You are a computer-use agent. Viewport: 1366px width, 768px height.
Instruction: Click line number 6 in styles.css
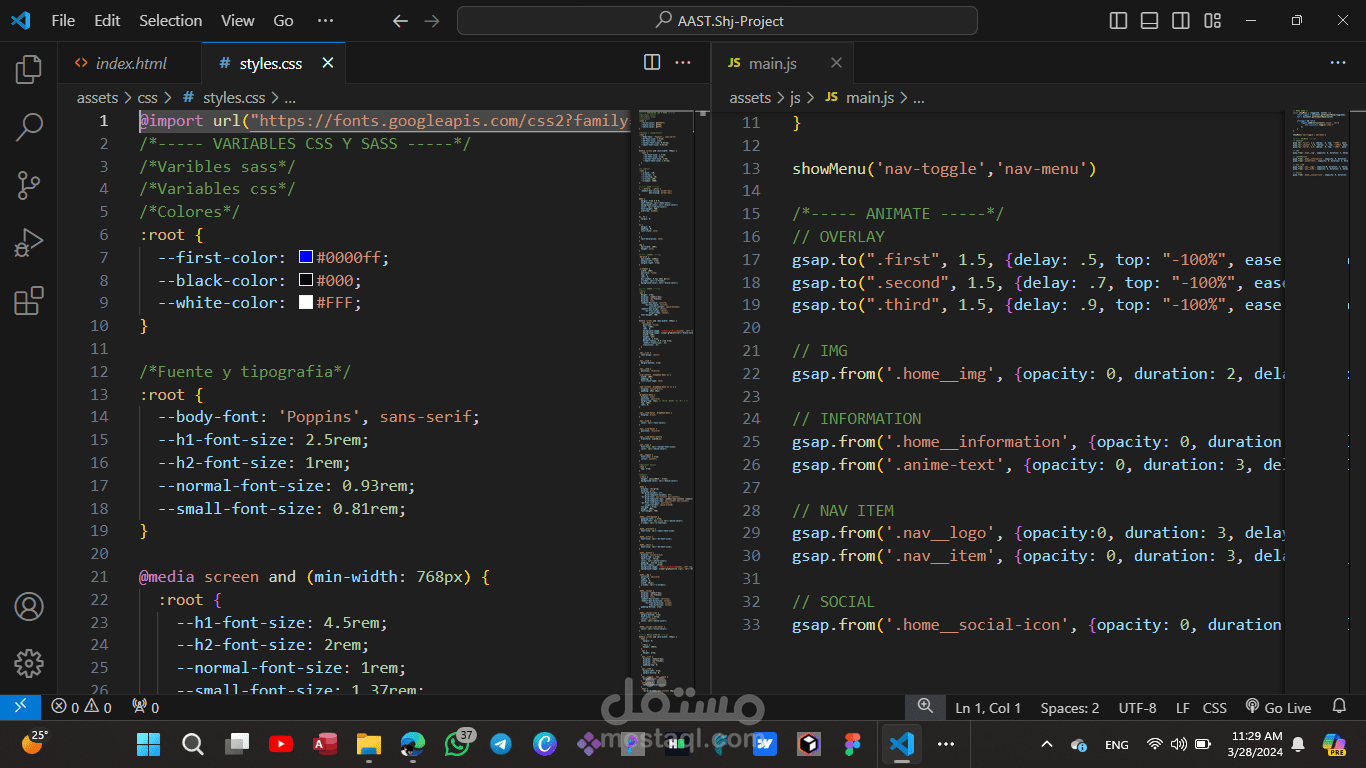point(104,235)
